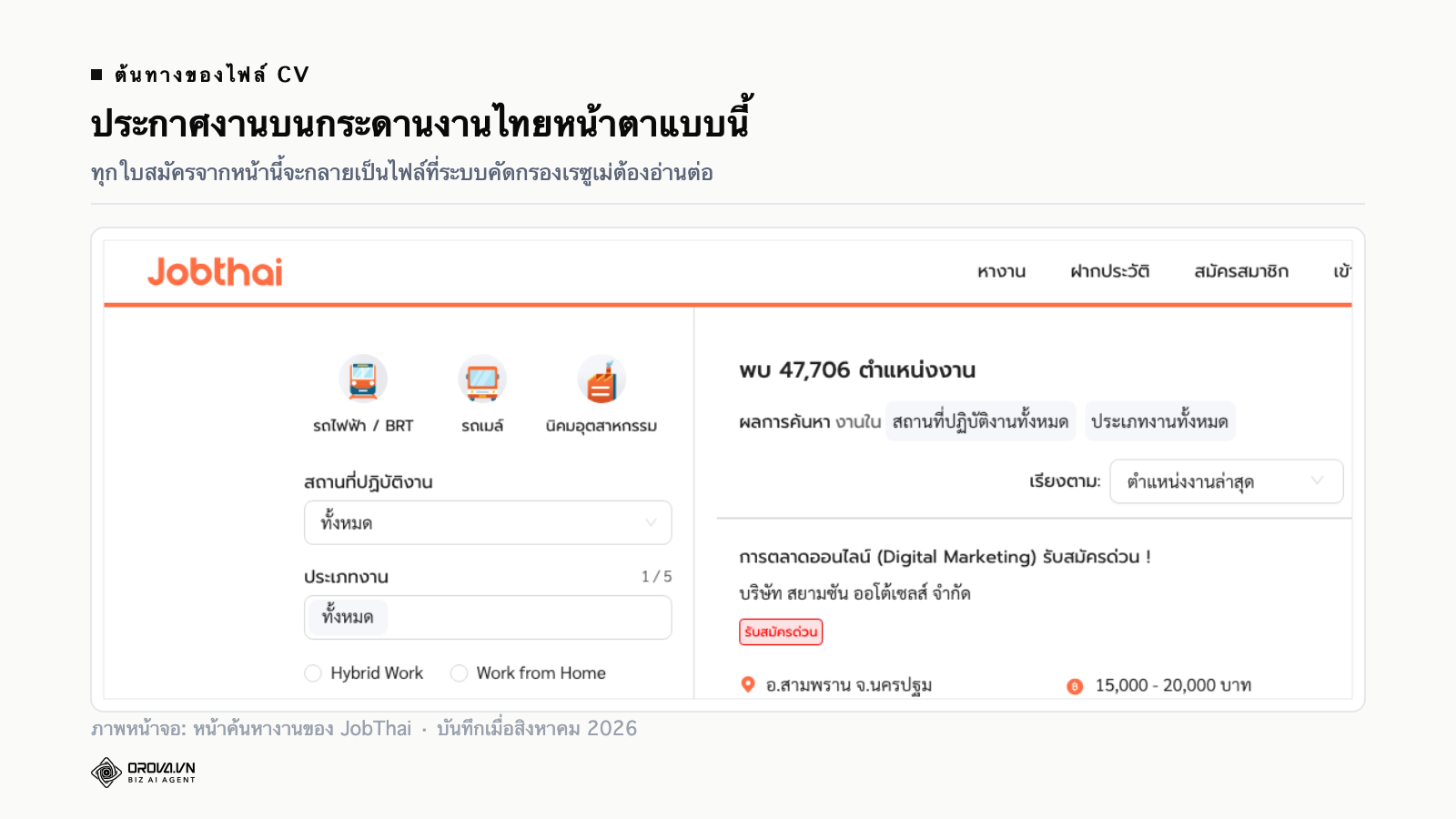Open the สมัครสมาชิก menu item
The image size is (1456, 819).
pyautogui.click(x=1241, y=271)
